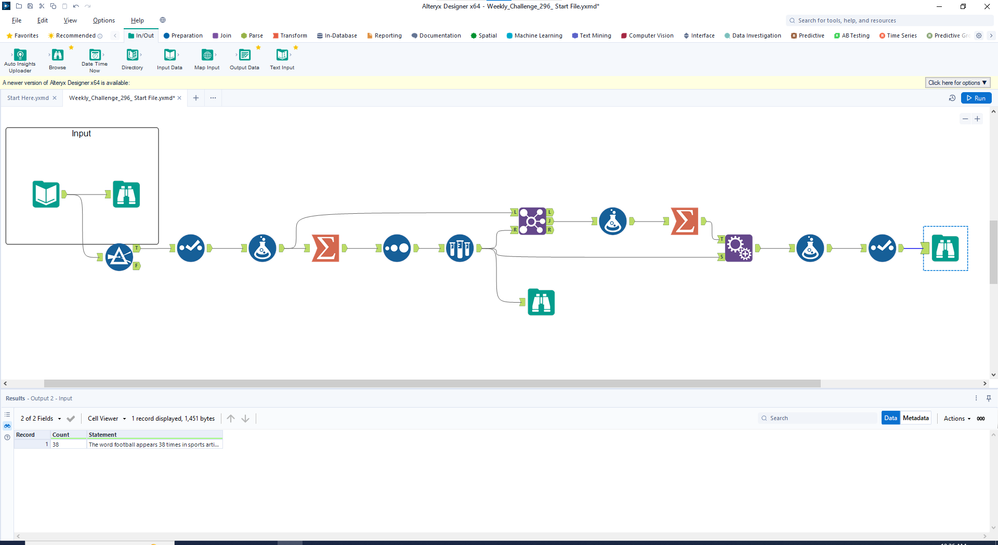Open the Options menu
The width and height of the screenshot is (998, 545).
[x=104, y=20]
